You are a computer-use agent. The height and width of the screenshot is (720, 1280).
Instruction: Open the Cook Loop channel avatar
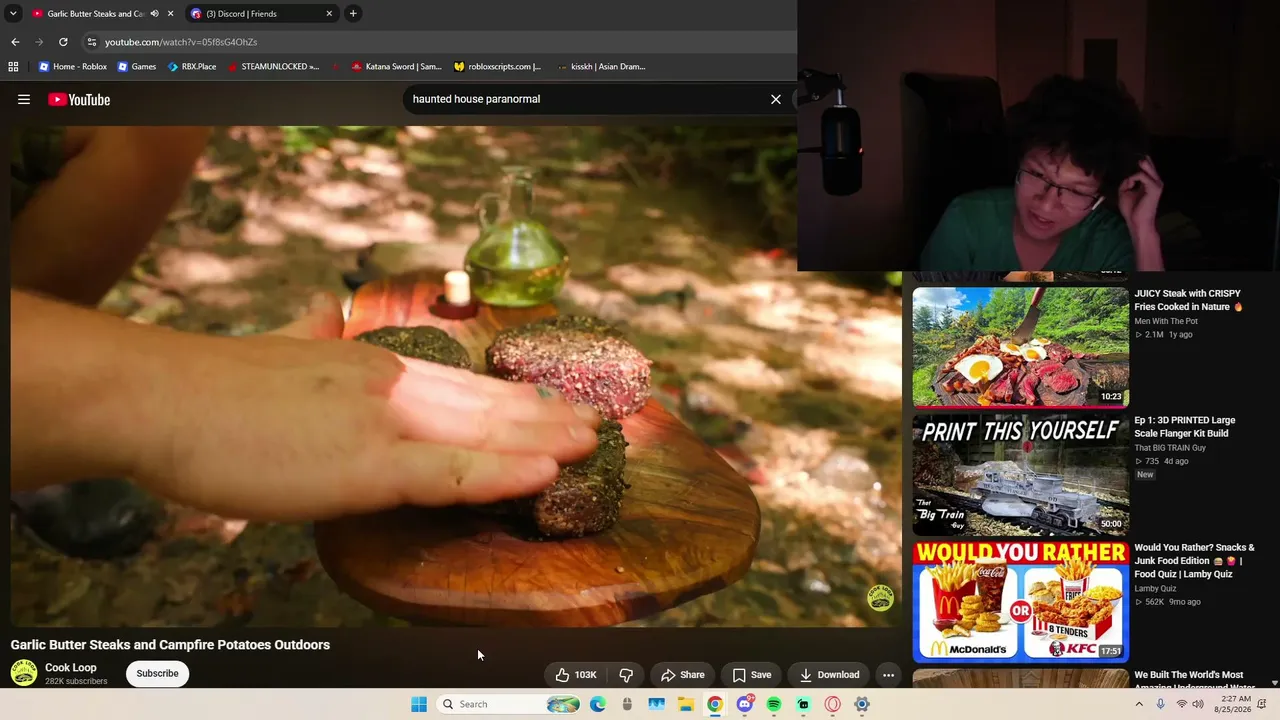click(x=24, y=673)
